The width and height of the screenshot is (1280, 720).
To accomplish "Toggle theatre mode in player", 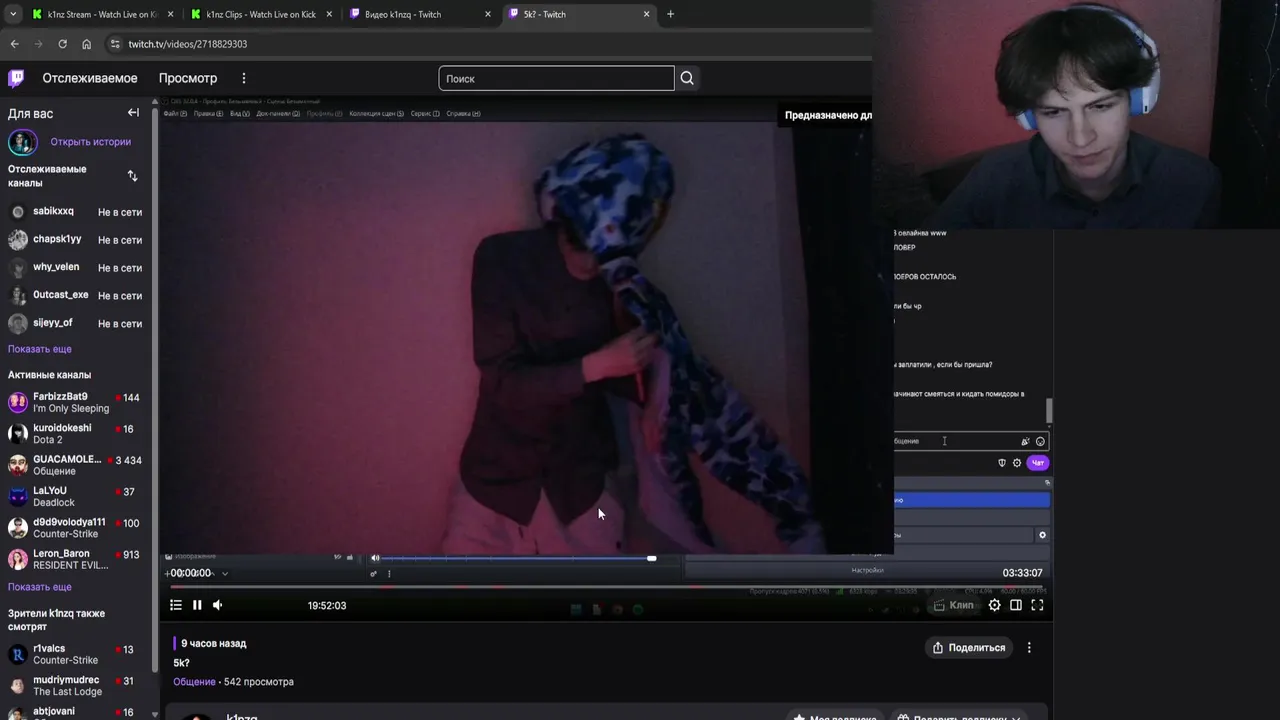I will coord(1016,605).
